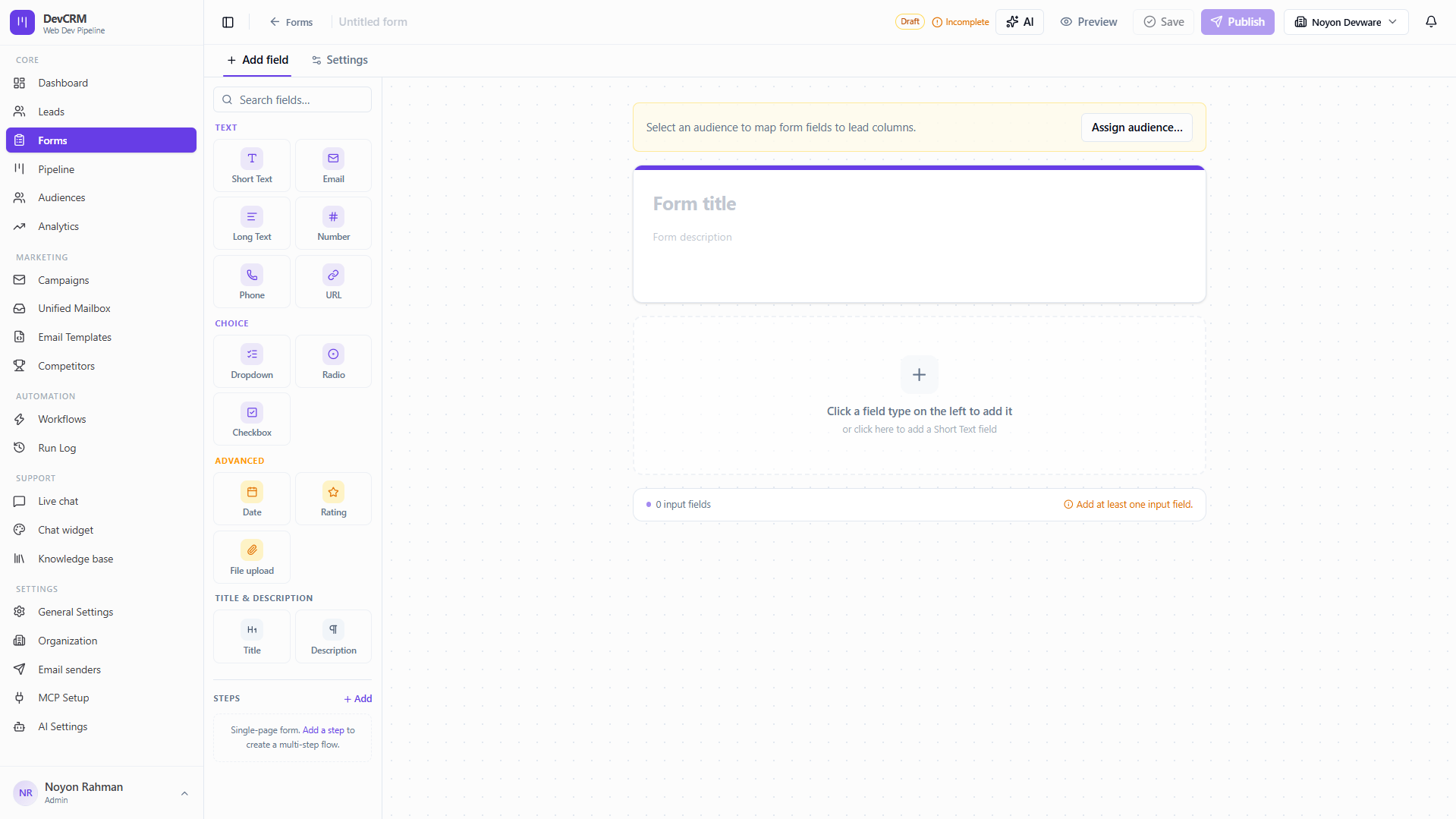Toggle the sidebar panel icon
The image size is (1456, 819).
pos(228,22)
